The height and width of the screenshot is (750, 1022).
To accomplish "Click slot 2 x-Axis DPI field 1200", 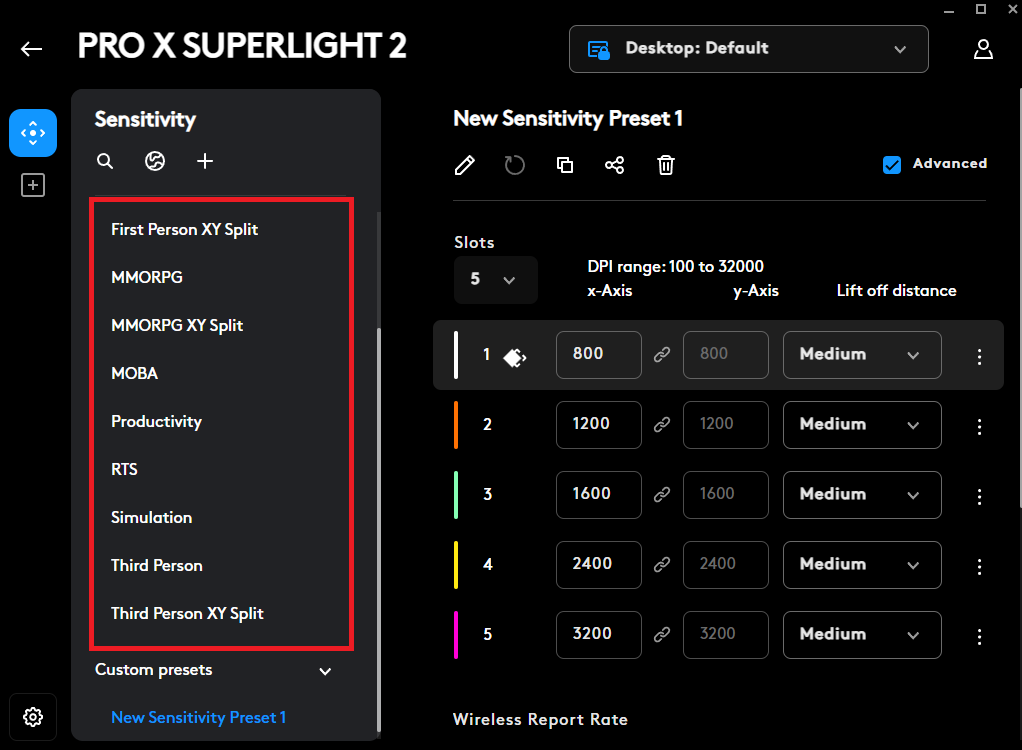I will (598, 425).
